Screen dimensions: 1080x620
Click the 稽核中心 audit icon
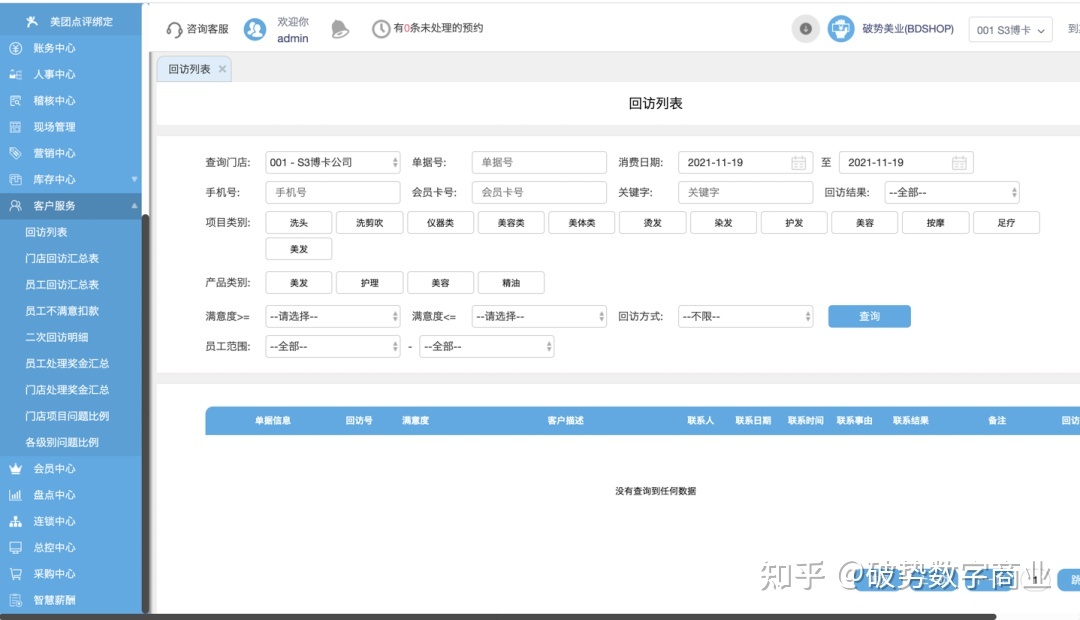point(15,101)
